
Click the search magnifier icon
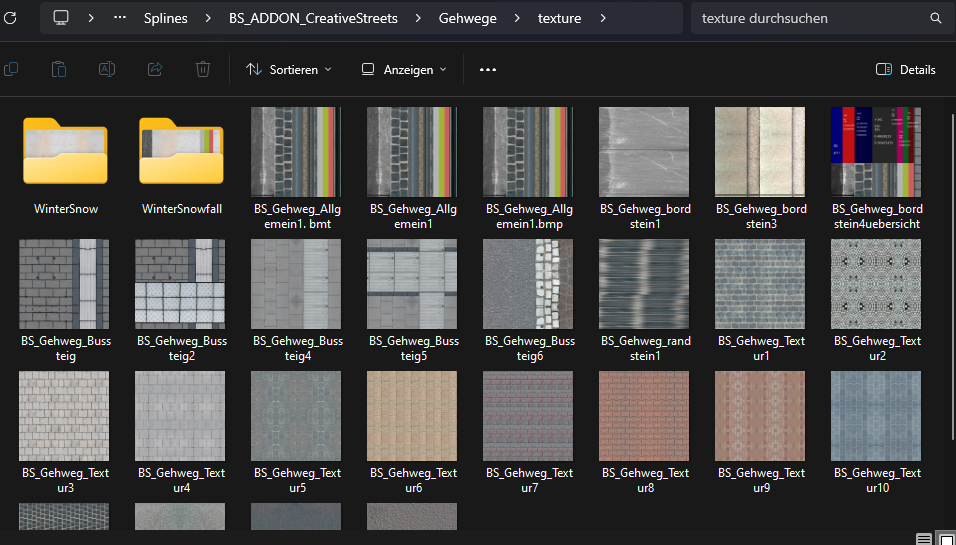[936, 18]
